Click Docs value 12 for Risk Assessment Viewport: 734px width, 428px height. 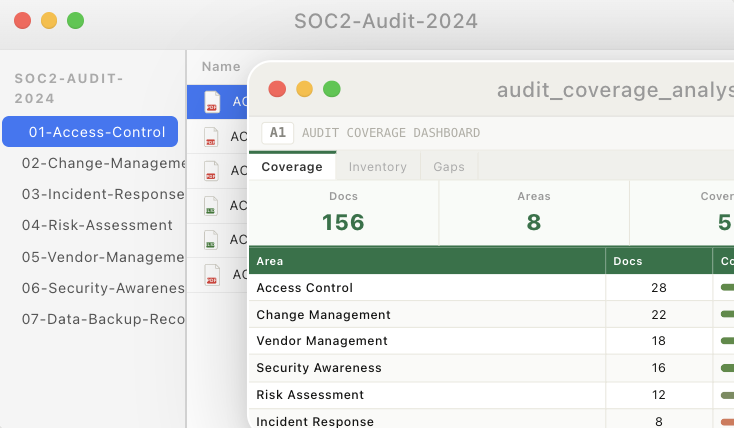[659, 395]
